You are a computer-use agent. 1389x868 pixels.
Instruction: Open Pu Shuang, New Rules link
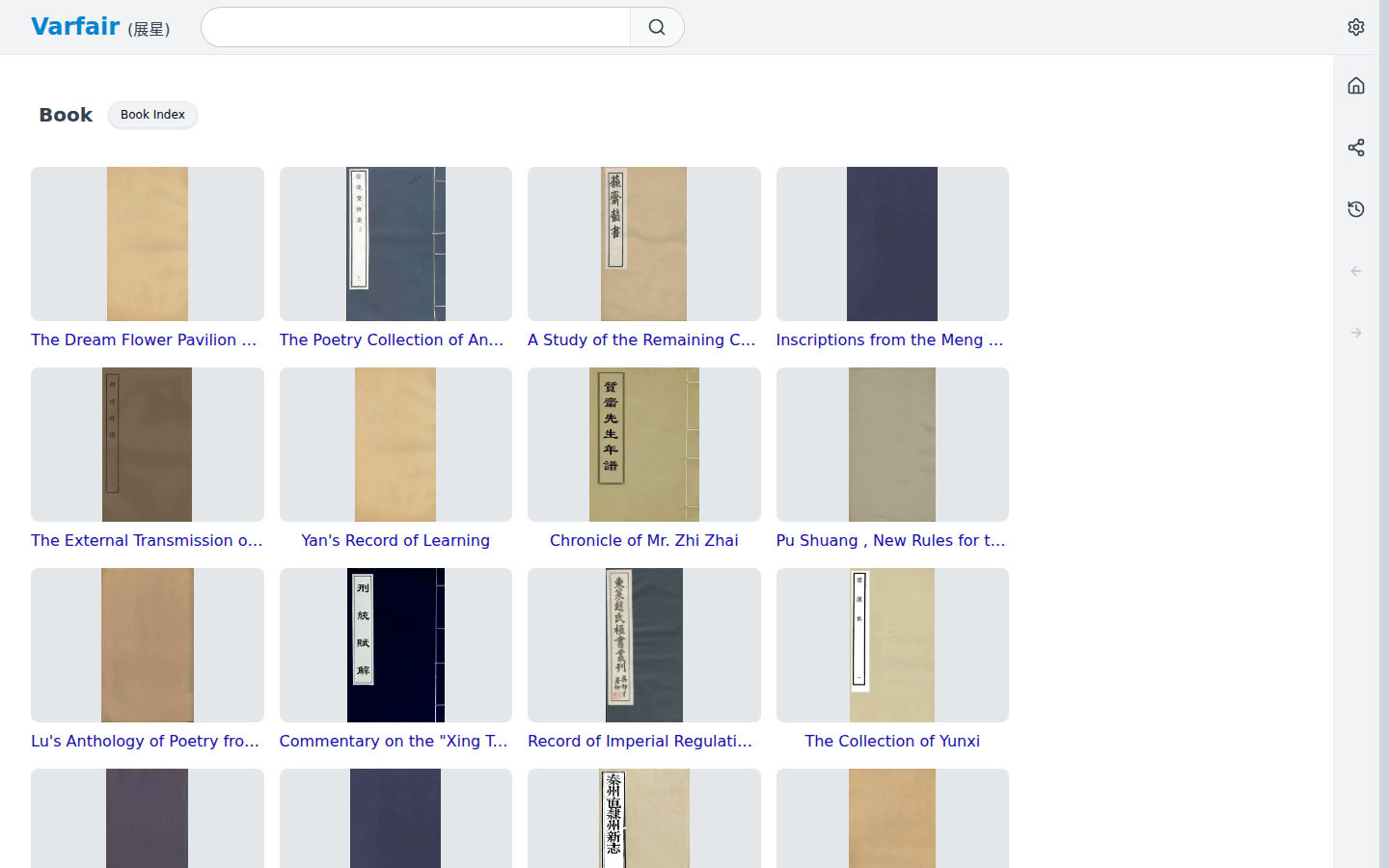pos(890,540)
